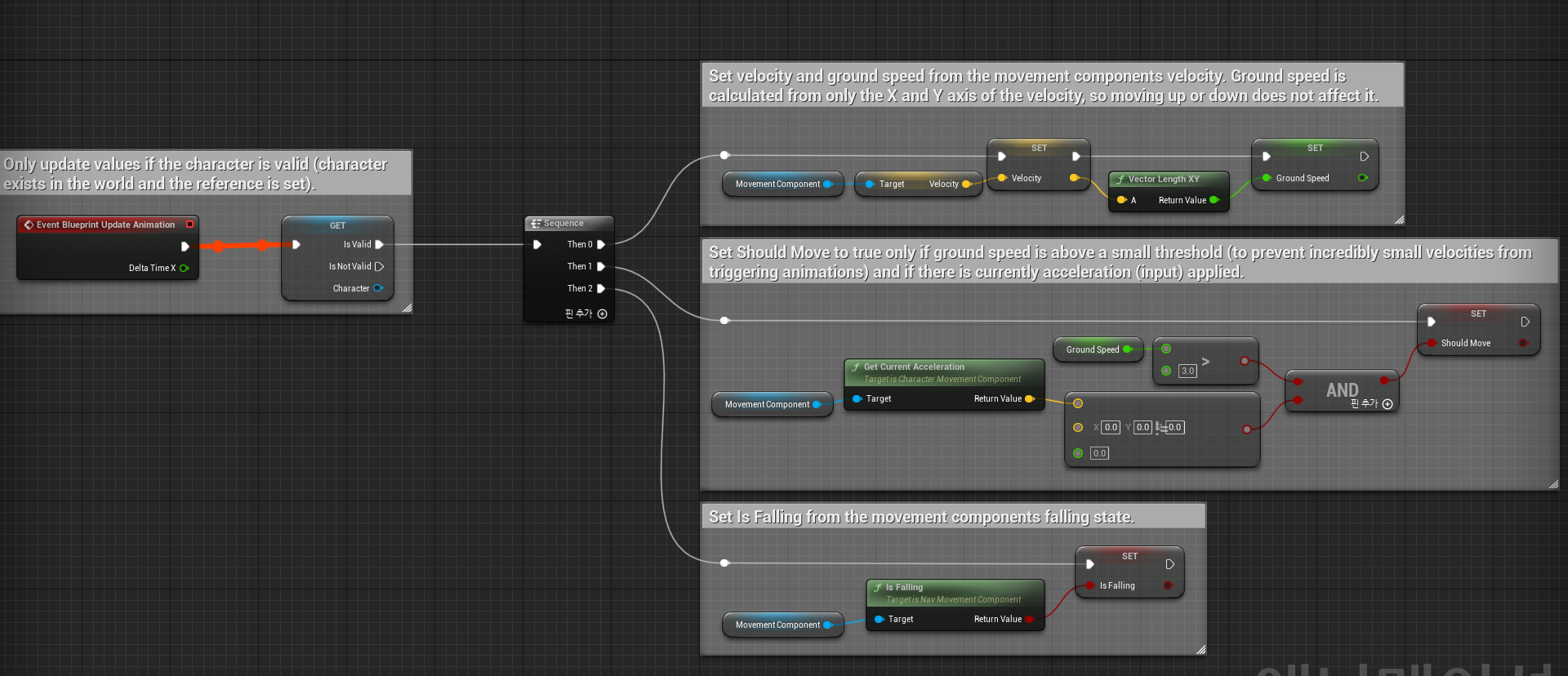The width and height of the screenshot is (1568, 676).
Task: Click the Is Falling Return Value pin
Action: pos(1030,619)
